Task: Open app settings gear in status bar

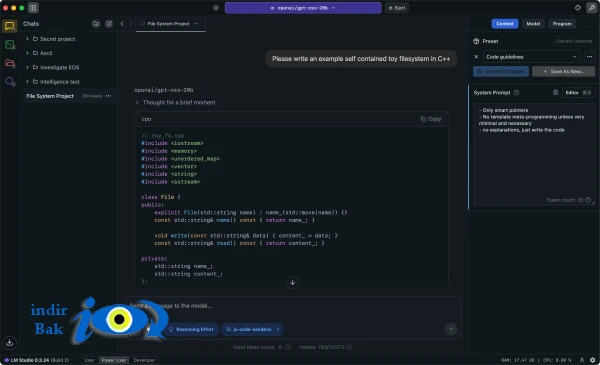Action: pyautogui.click(x=592, y=360)
